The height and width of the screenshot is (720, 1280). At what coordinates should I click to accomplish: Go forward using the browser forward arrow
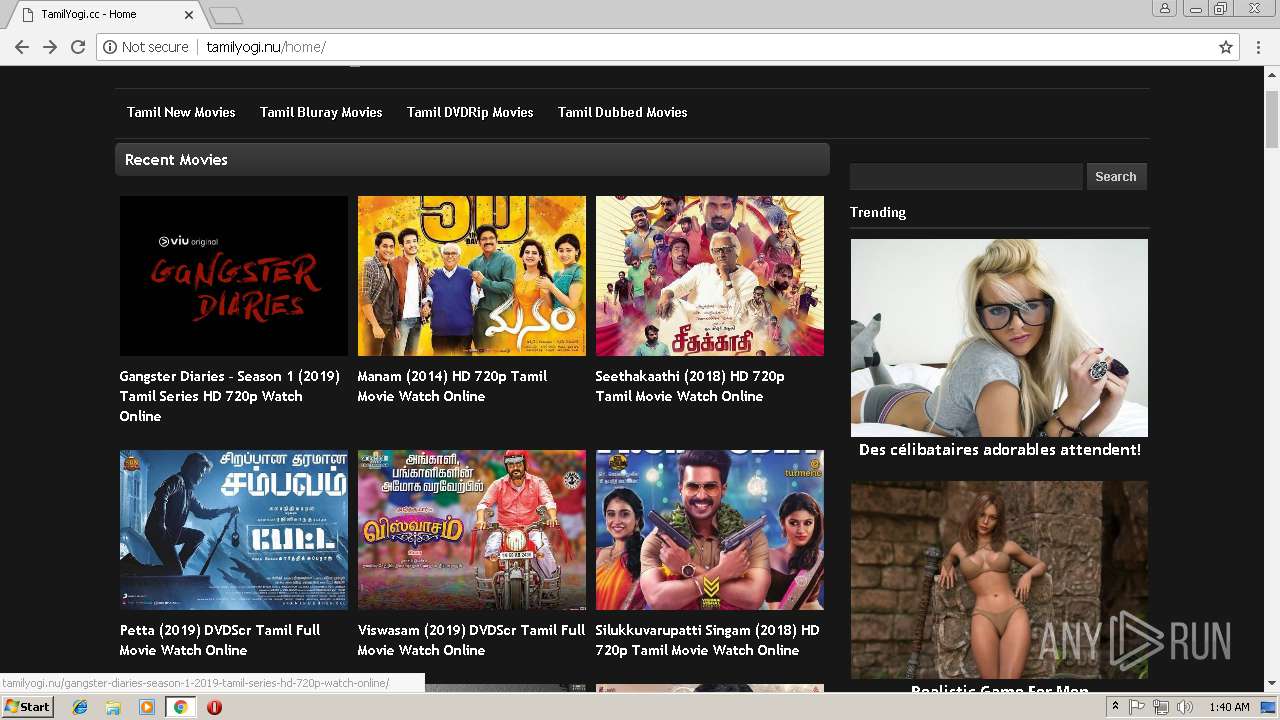coord(50,47)
